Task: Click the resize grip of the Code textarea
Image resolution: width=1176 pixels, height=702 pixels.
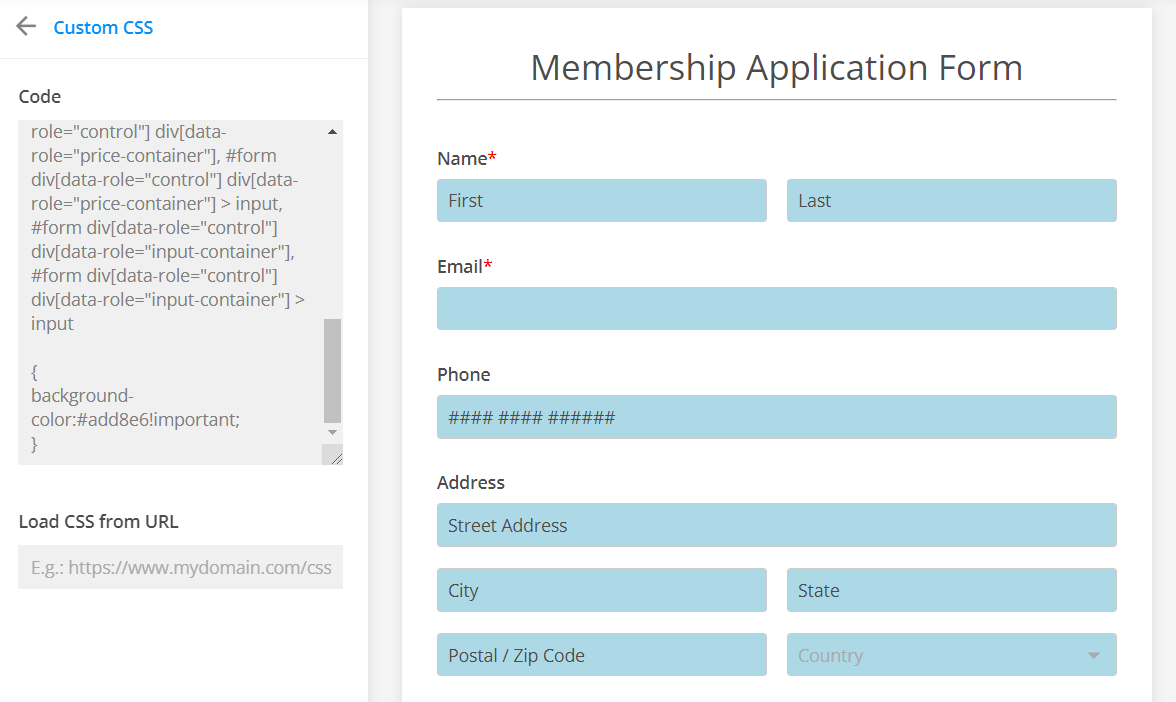Action: (335, 456)
